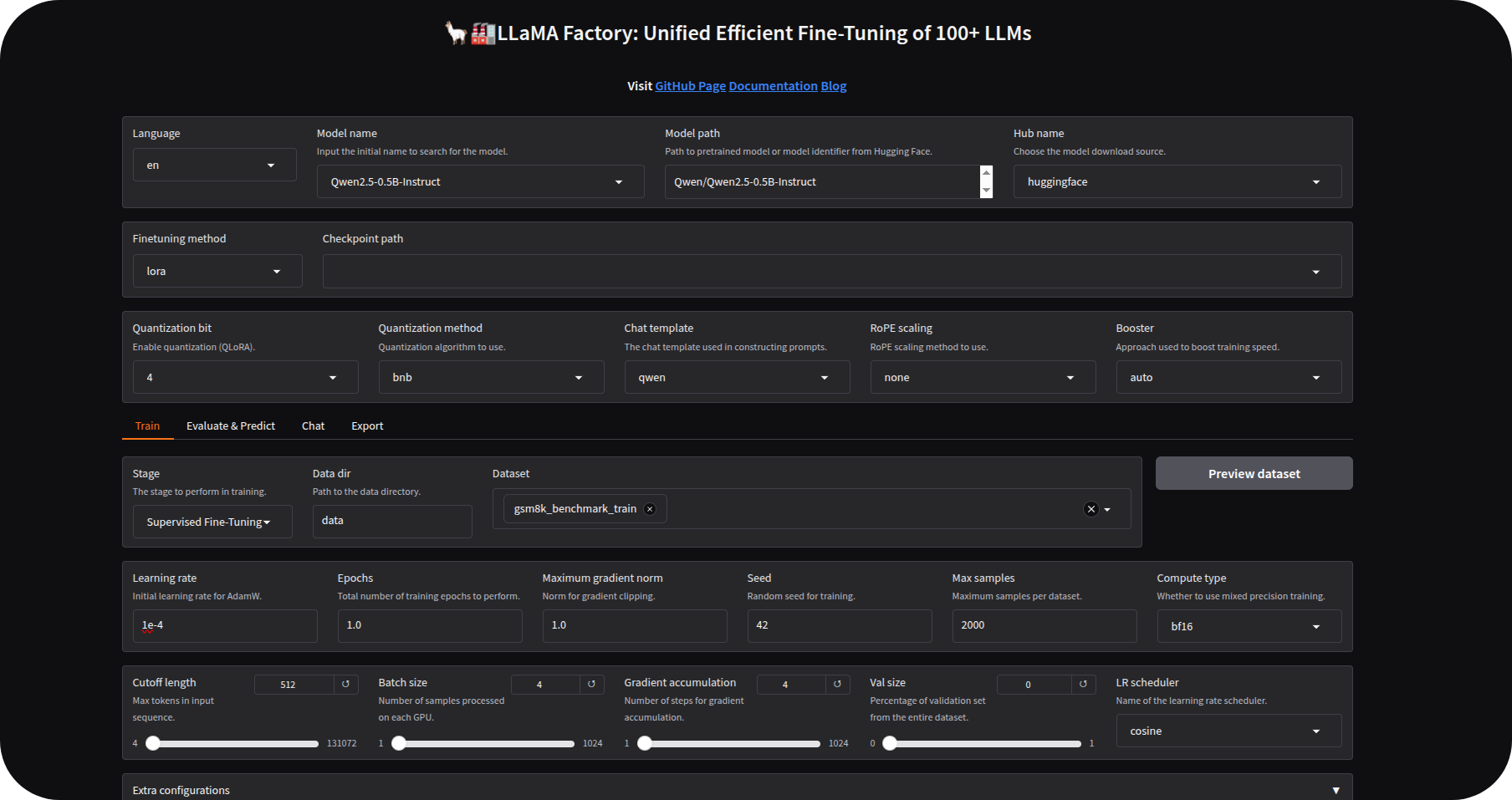Open the LR scheduler dropdown

click(x=1228, y=731)
